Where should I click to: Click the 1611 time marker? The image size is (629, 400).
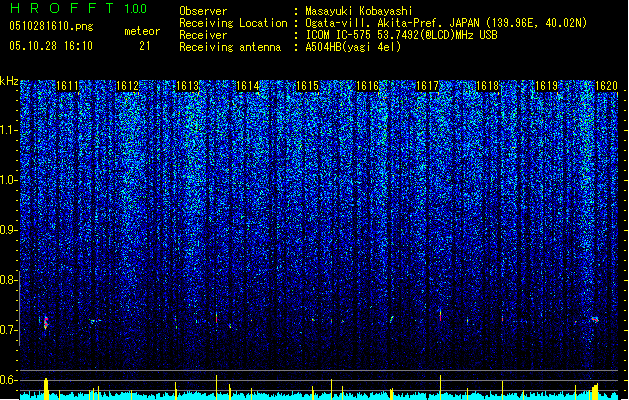(67, 86)
